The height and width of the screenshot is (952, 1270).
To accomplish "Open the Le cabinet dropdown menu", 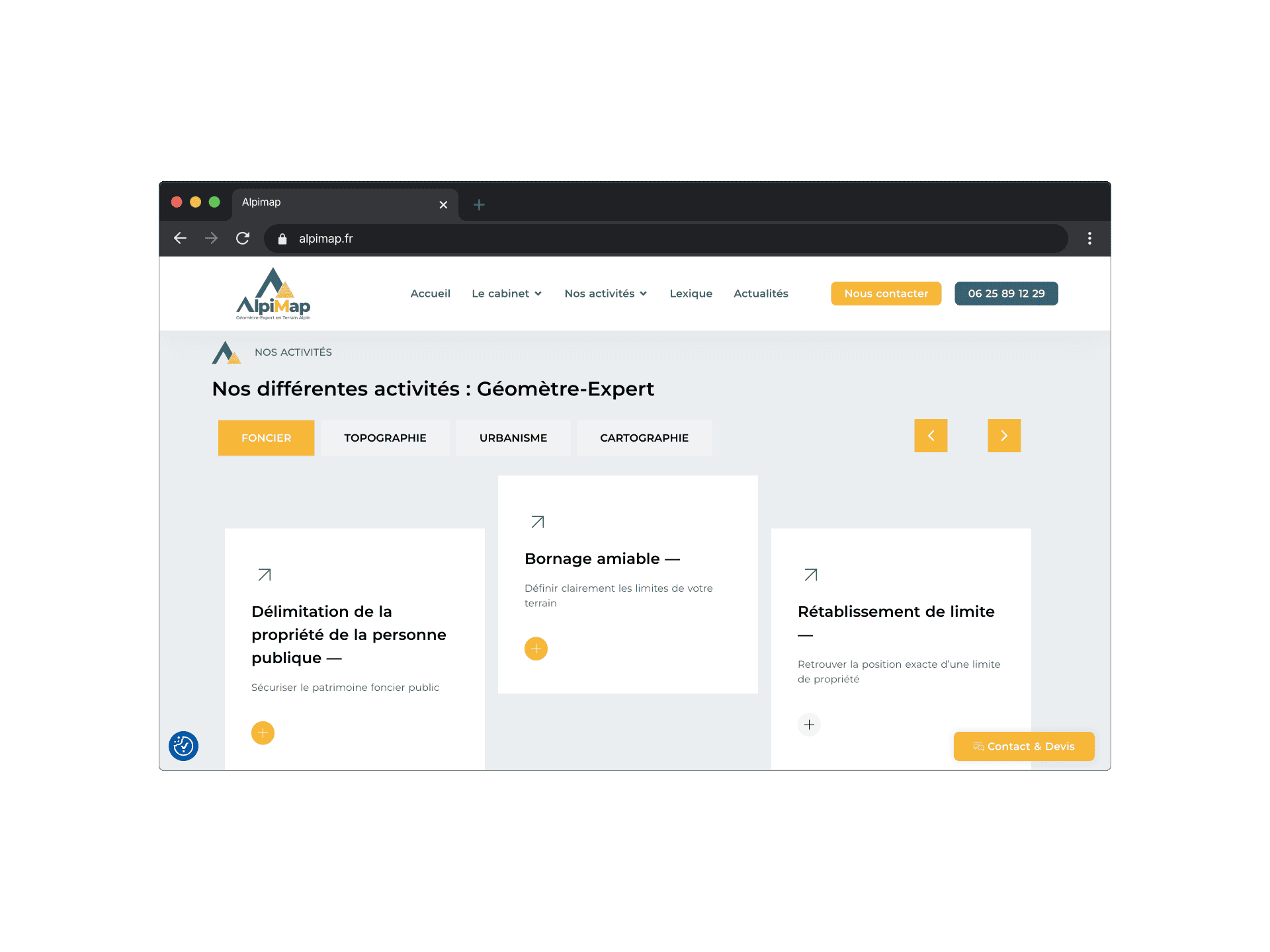I will pyautogui.click(x=507, y=294).
